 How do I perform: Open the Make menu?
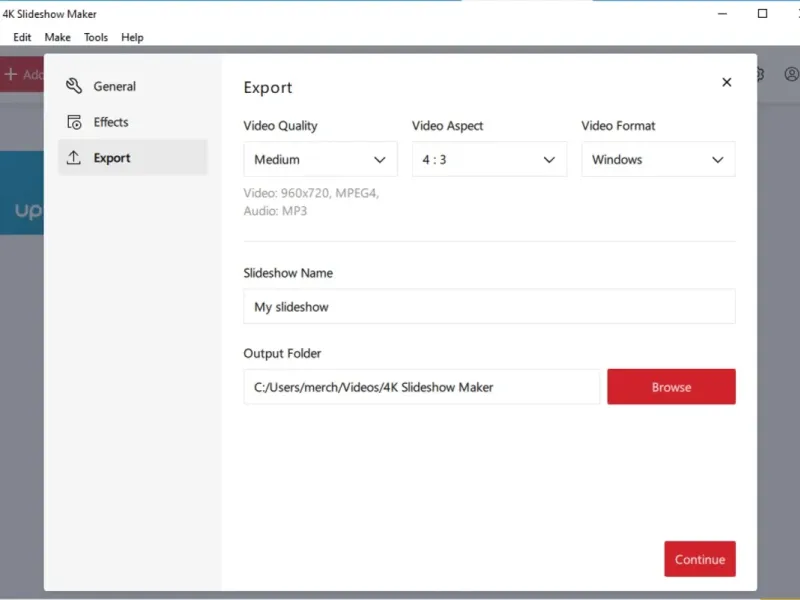click(58, 37)
